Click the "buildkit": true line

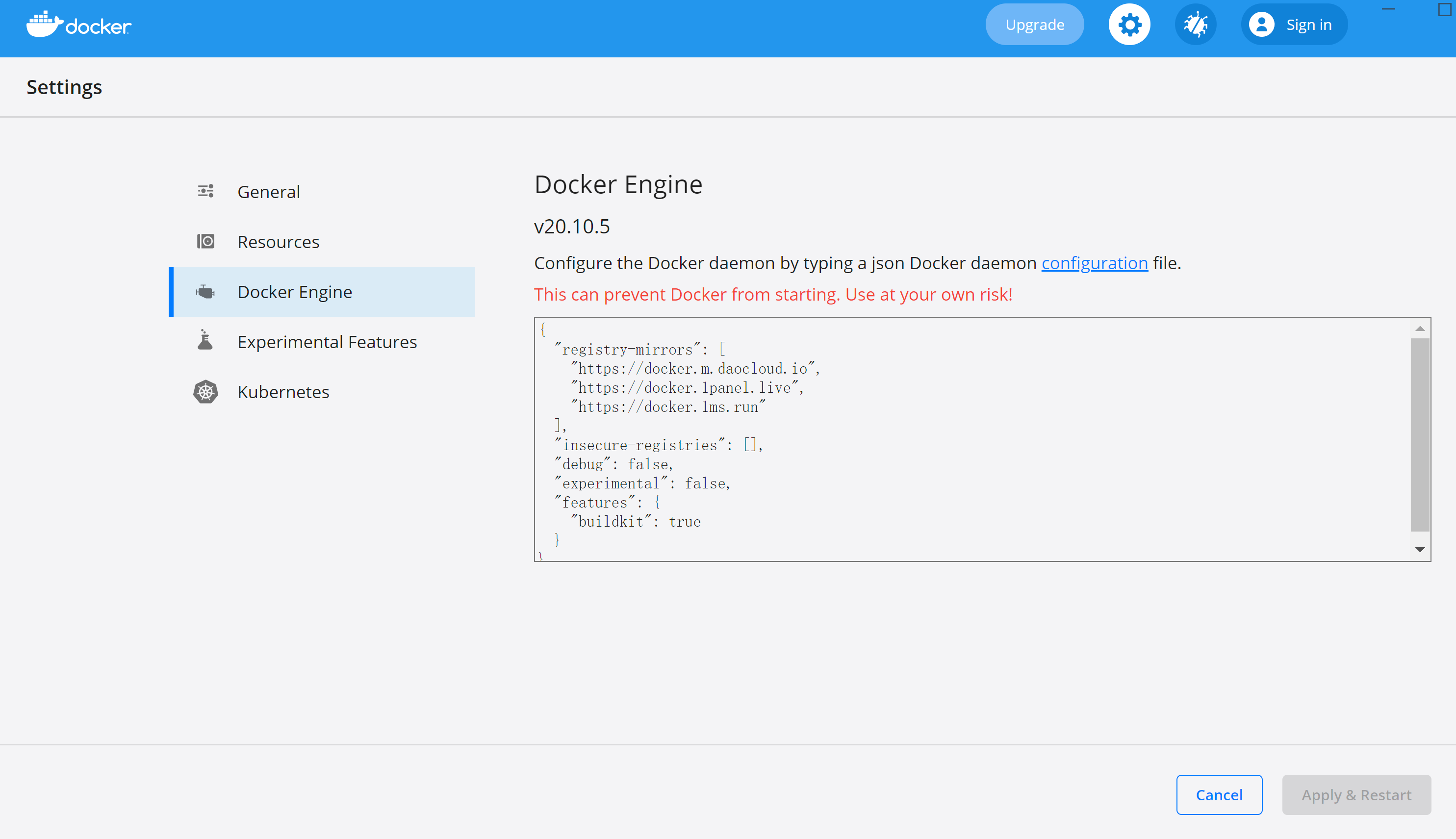(636, 521)
